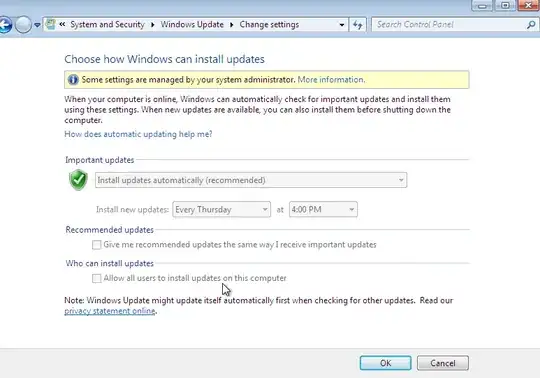Click the Back navigation arrow button
The height and width of the screenshot is (378, 540).
[5, 25]
